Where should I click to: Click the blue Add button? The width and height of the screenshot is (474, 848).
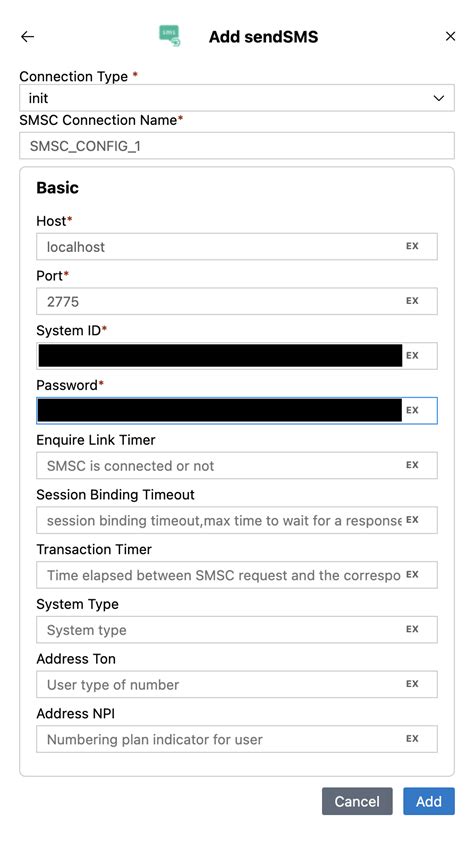pos(429,801)
